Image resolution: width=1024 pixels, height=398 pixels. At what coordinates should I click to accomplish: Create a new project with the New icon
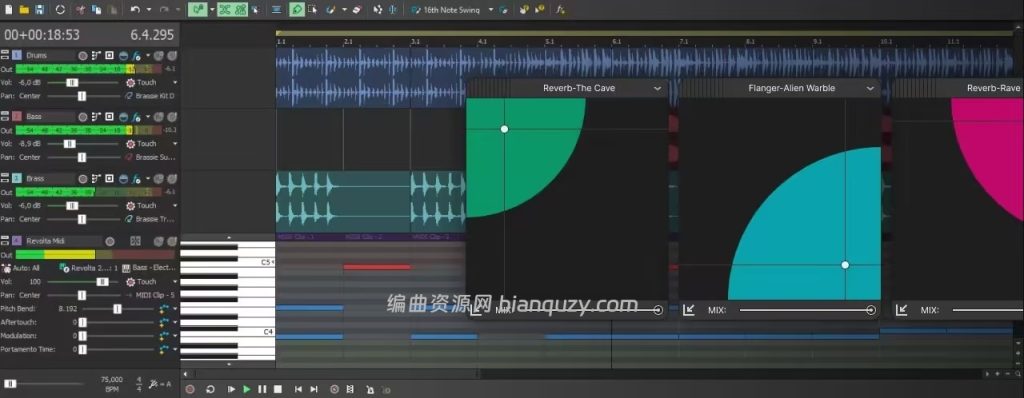click(x=8, y=10)
